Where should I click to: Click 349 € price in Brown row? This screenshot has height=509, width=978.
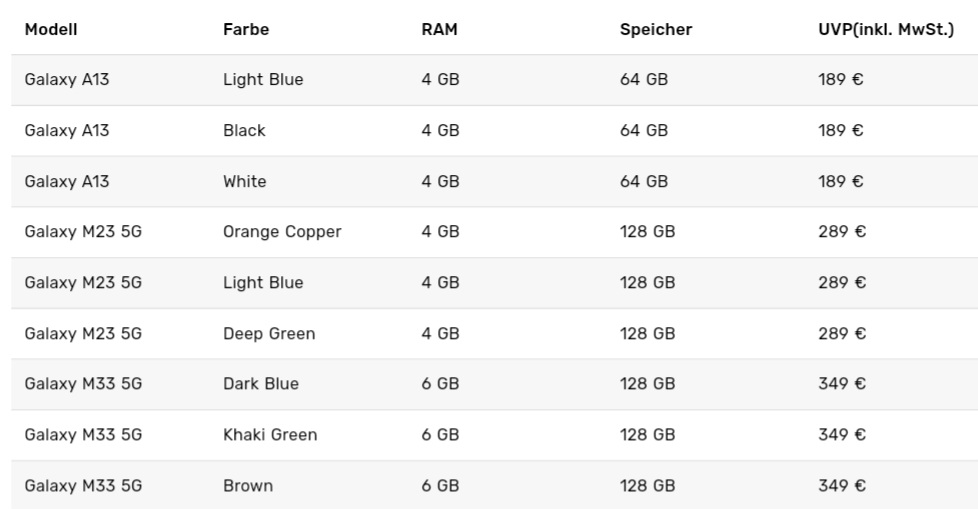(842, 486)
